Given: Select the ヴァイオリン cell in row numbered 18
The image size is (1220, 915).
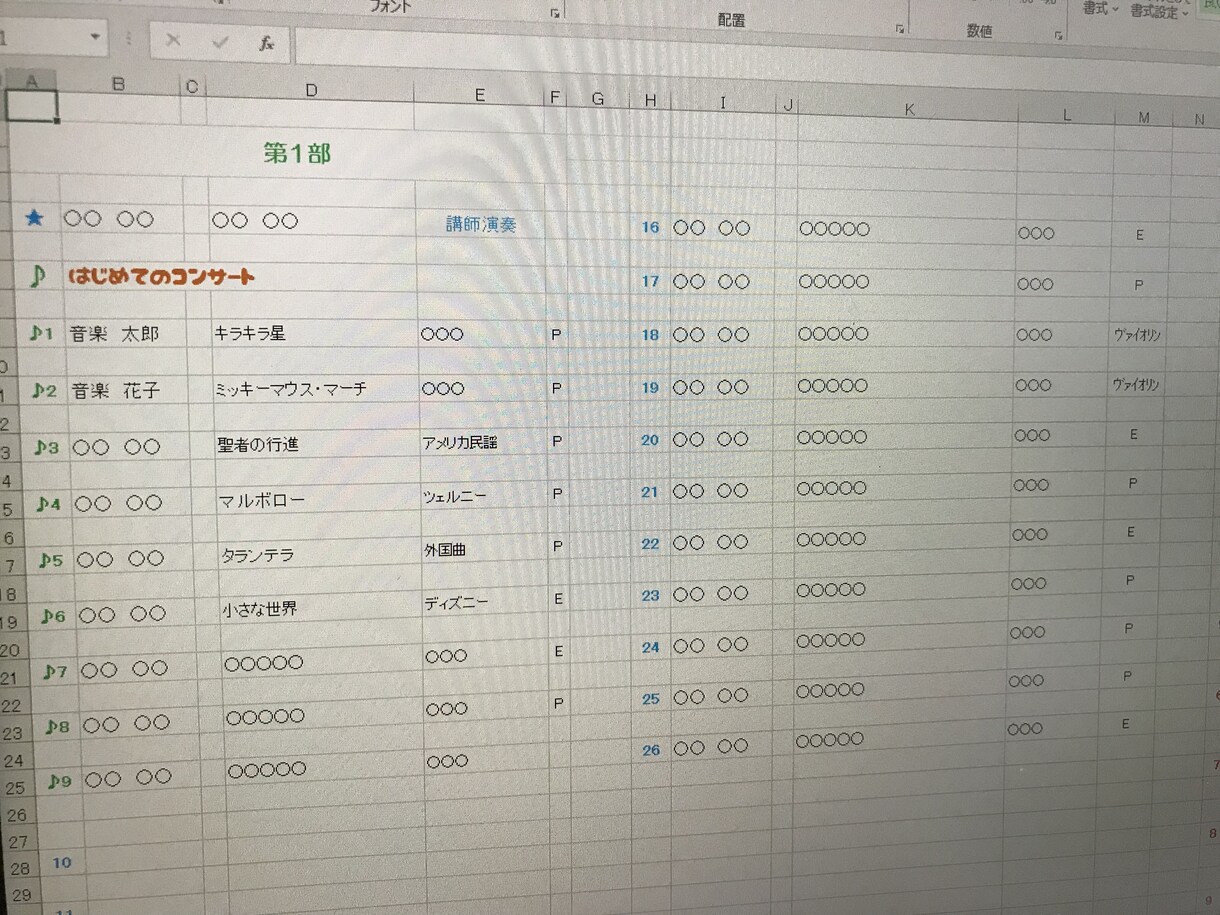Looking at the screenshot, I should 1137,333.
